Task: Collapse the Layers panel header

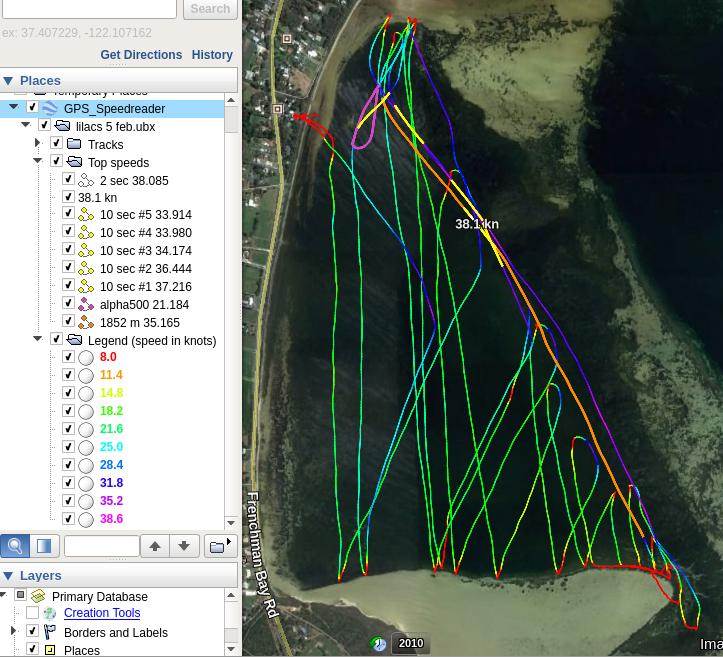Action: pos(8,576)
